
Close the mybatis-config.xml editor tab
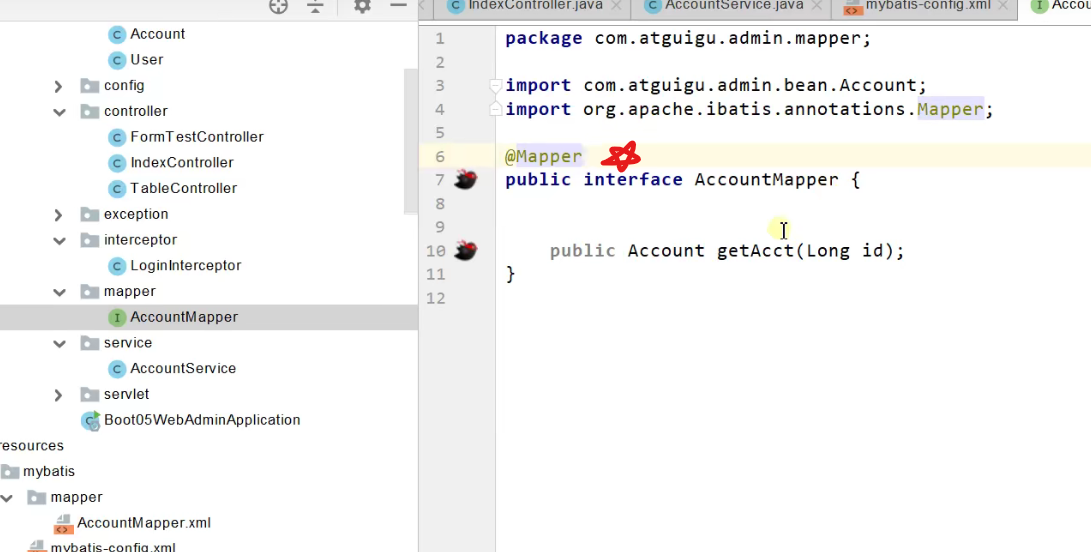pyautogui.click(x=1003, y=6)
